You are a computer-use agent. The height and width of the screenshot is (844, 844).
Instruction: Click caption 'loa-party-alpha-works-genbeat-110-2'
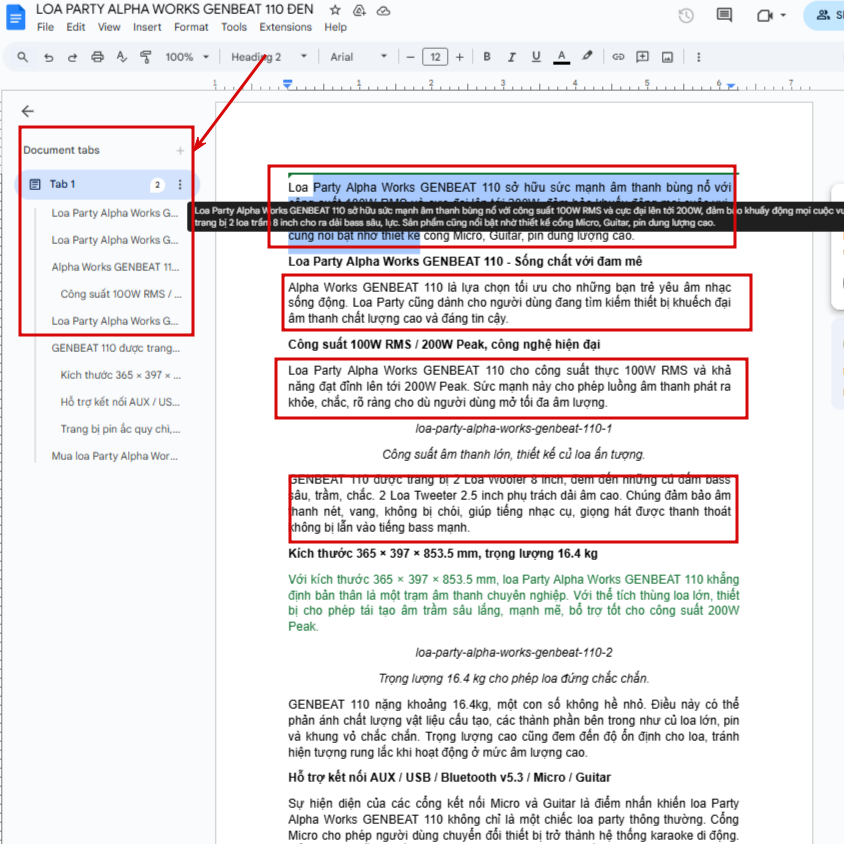pos(514,652)
